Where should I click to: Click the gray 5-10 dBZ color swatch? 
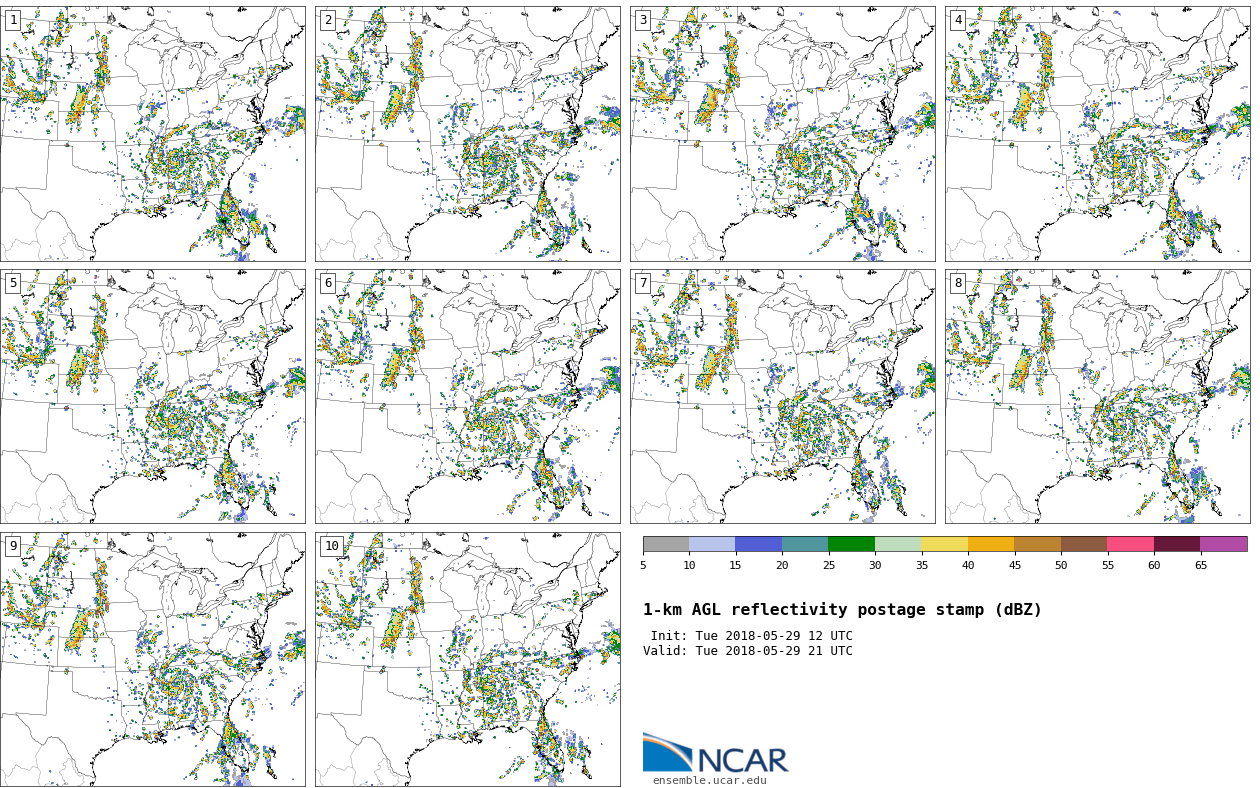coord(666,544)
